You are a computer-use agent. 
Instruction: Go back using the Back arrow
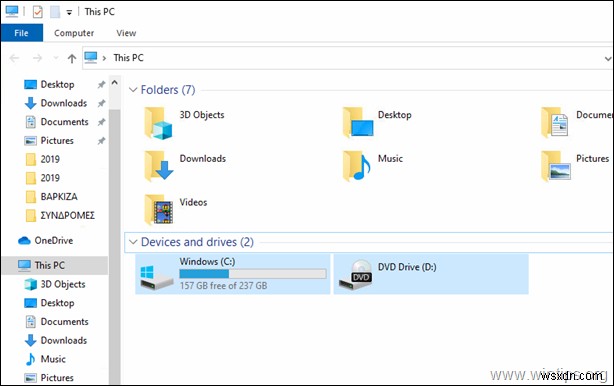click(14, 58)
